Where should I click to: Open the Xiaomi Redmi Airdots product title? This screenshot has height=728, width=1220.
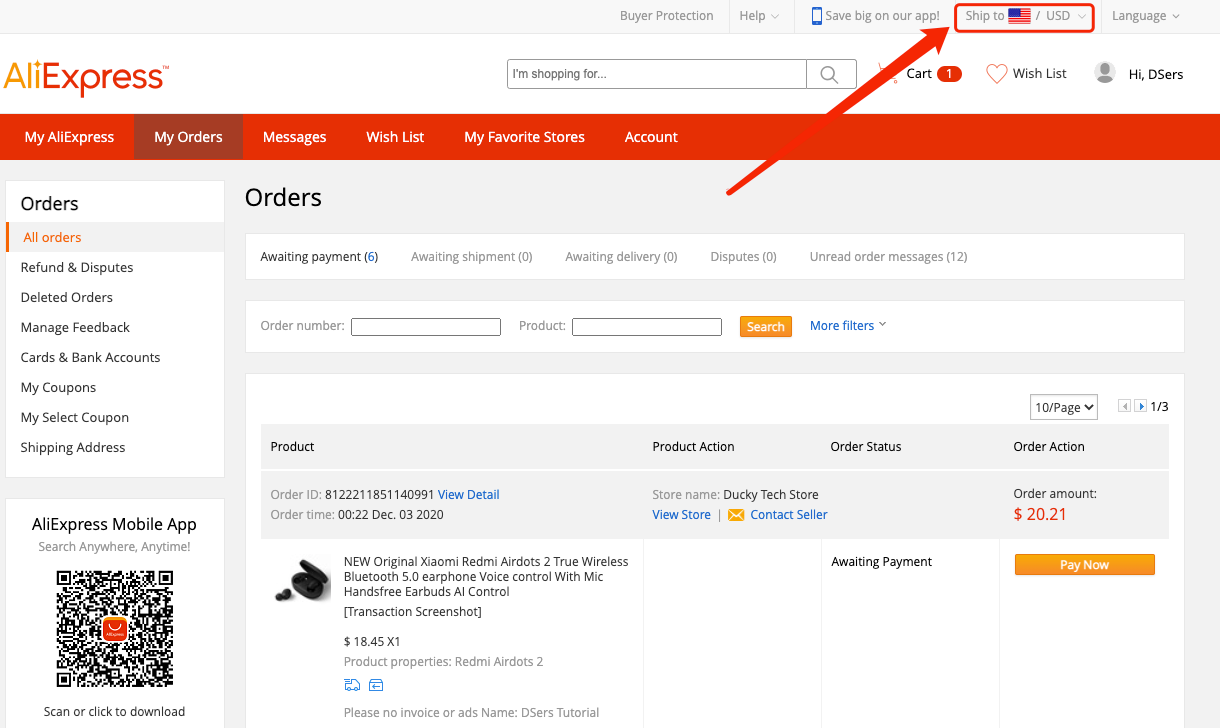click(486, 577)
